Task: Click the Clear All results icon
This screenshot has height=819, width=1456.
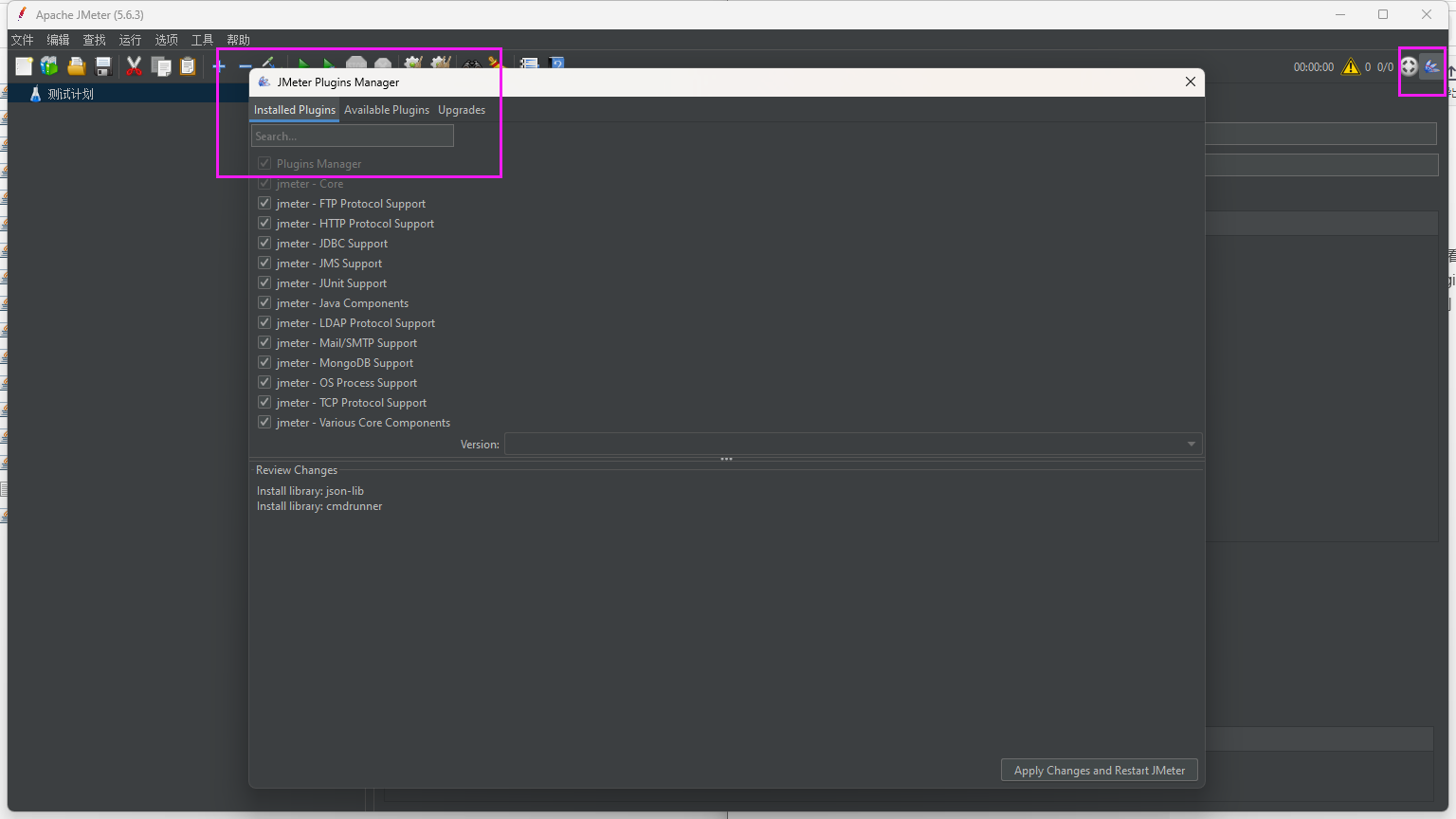Action: [x=440, y=63]
